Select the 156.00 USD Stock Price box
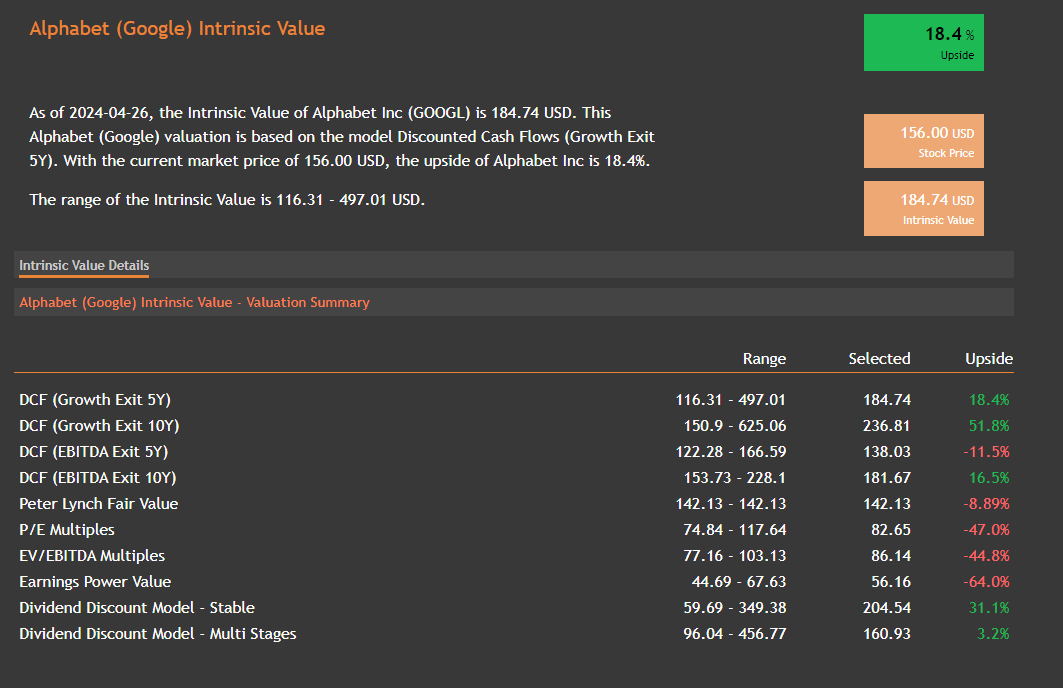Viewport: 1063px width, 688px height. point(923,141)
